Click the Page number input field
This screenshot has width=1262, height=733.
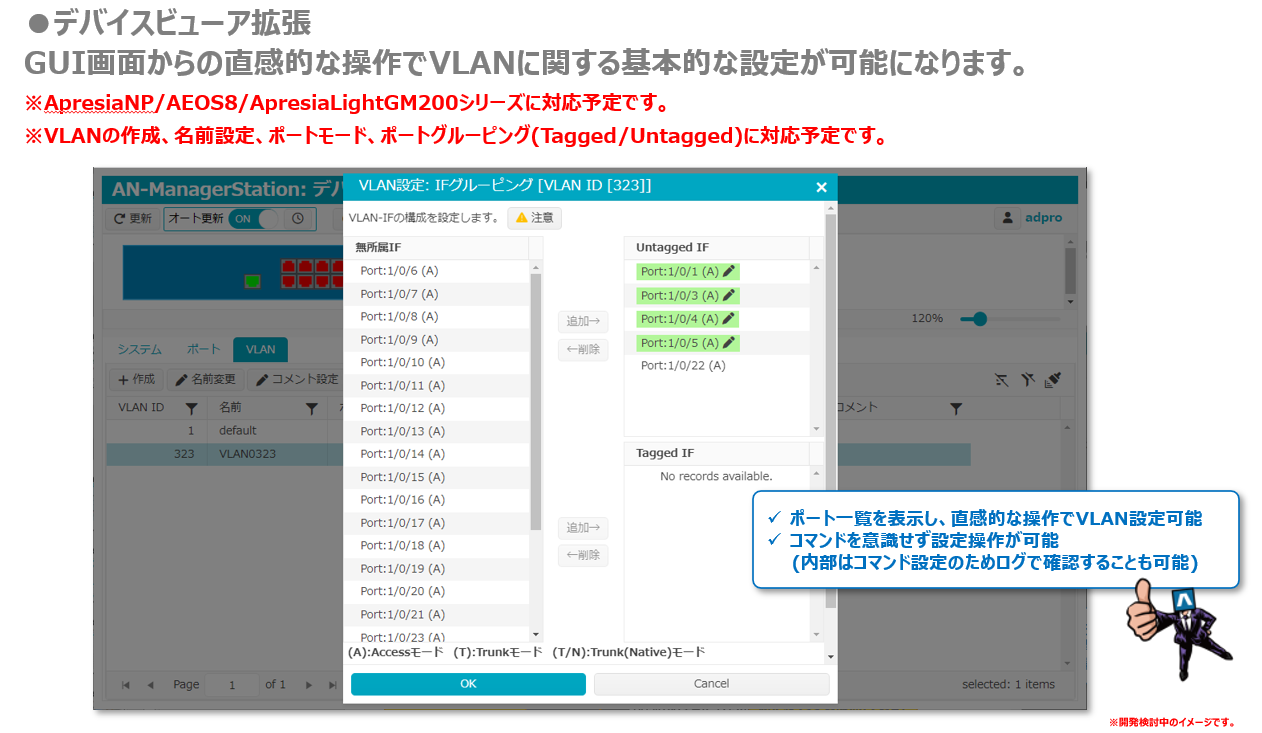click(232, 685)
